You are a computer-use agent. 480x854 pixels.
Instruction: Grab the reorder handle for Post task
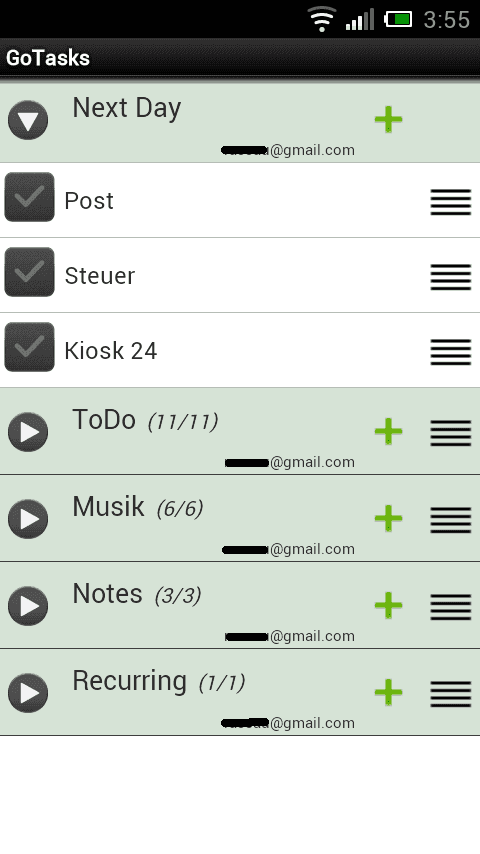[451, 202]
